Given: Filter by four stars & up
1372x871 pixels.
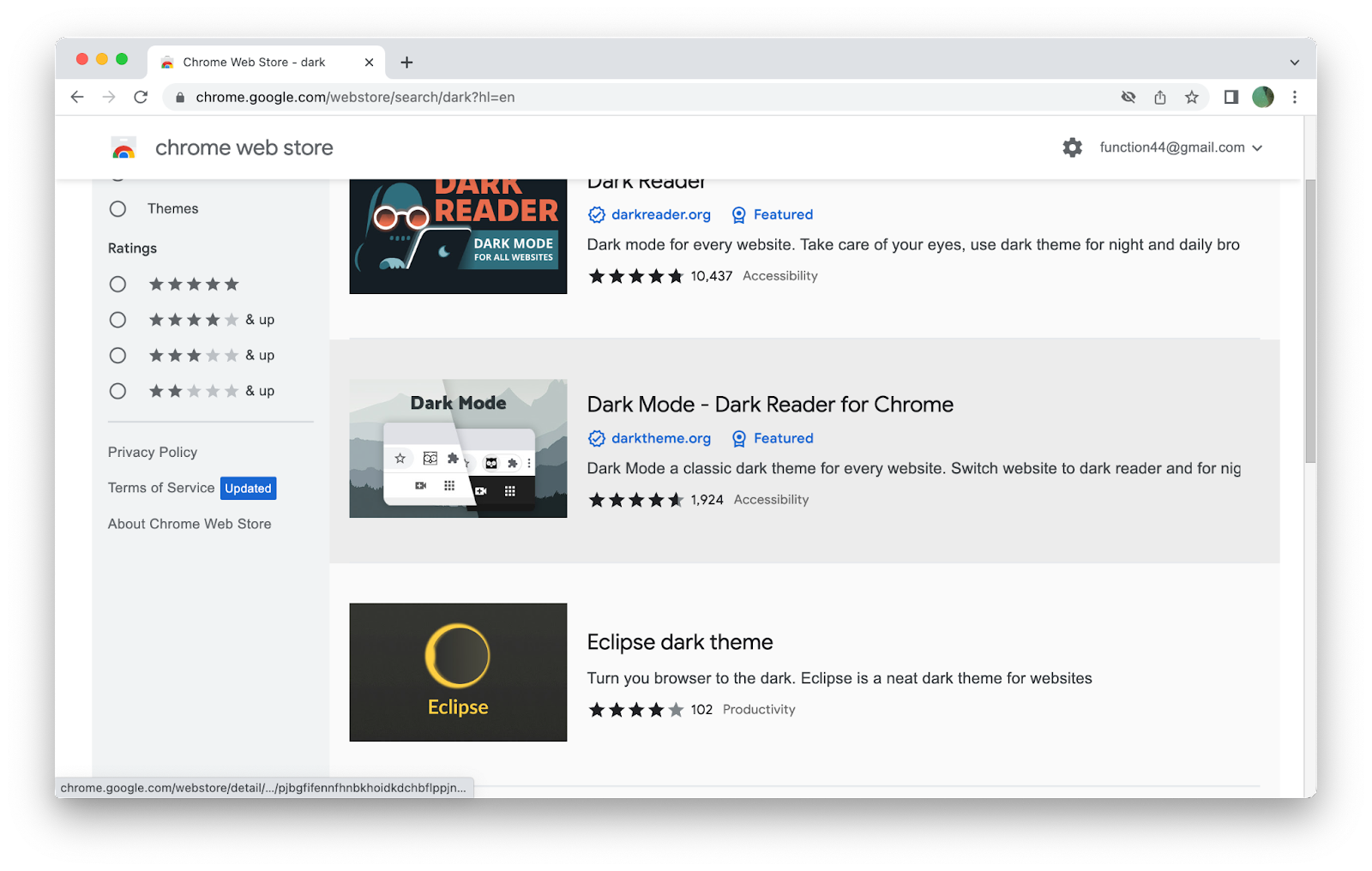Looking at the screenshot, I should (117, 320).
